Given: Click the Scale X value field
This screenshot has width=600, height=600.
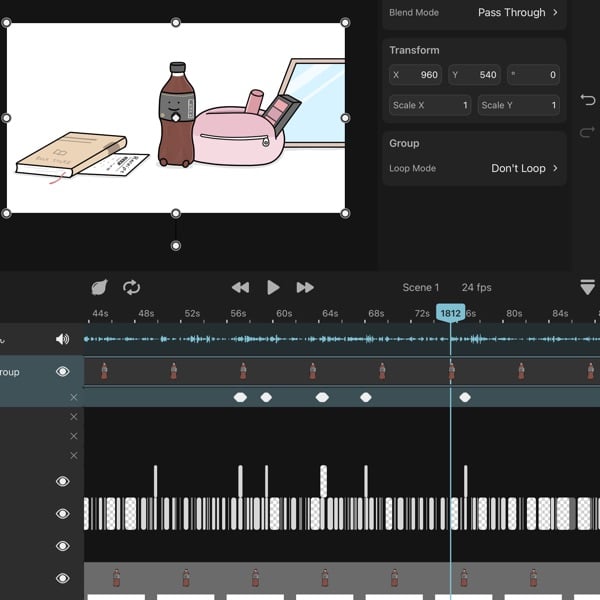Looking at the screenshot, I should [430, 105].
